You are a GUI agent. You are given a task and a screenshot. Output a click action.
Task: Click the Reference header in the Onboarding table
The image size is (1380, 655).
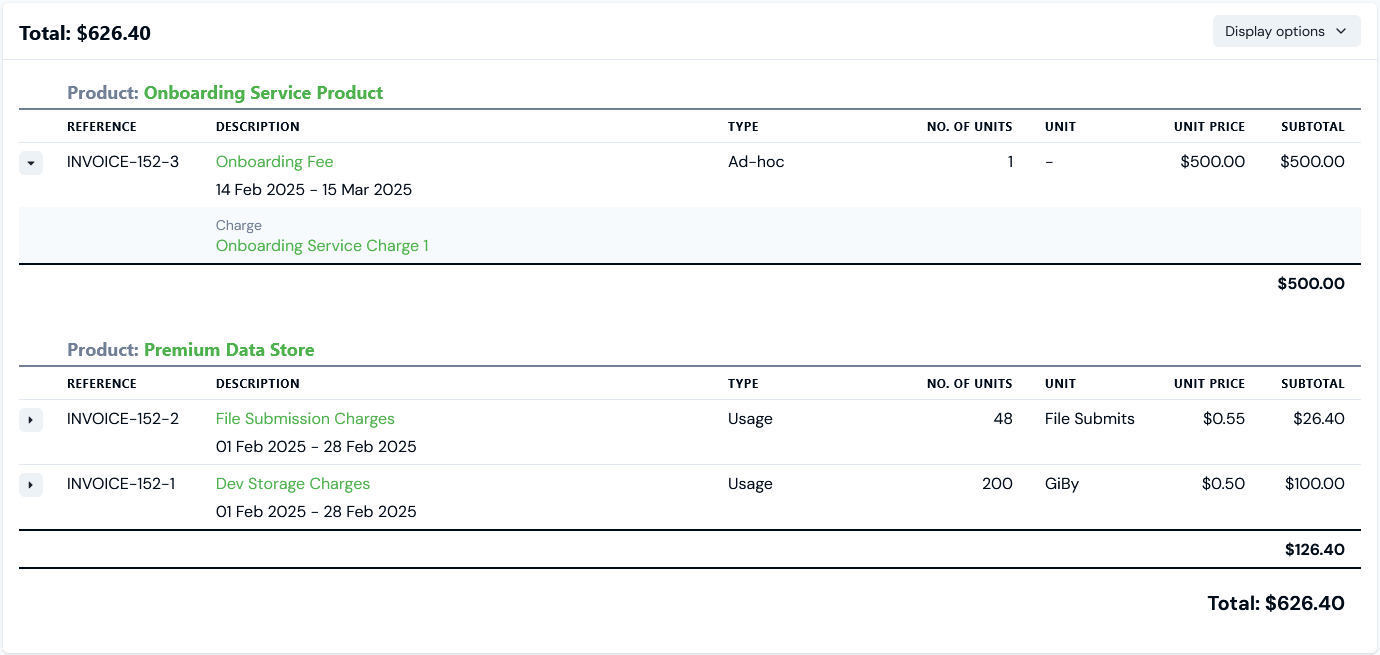click(x=102, y=127)
